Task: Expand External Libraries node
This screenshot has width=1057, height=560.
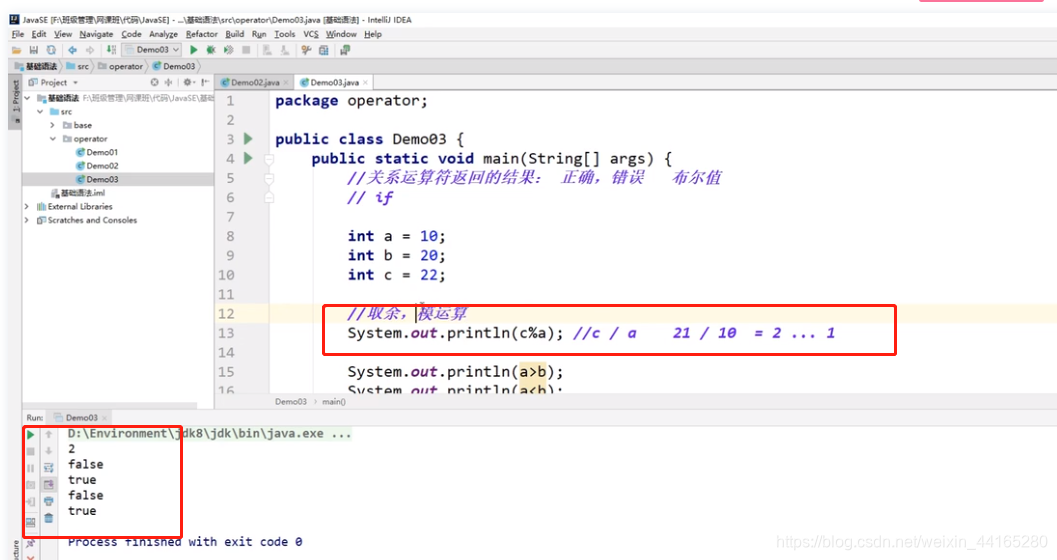Action: coord(26,207)
